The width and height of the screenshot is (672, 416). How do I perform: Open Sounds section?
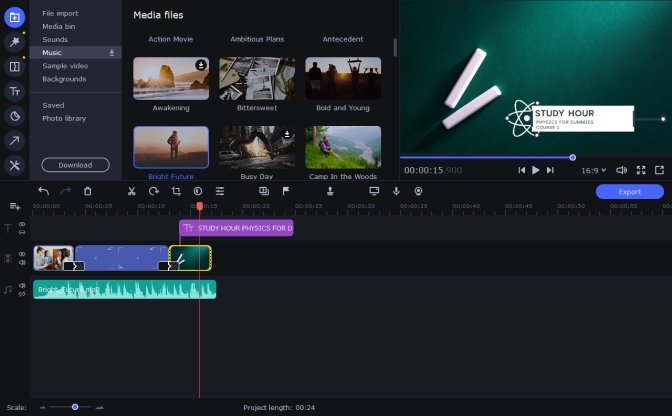click(x=55, y=39)
